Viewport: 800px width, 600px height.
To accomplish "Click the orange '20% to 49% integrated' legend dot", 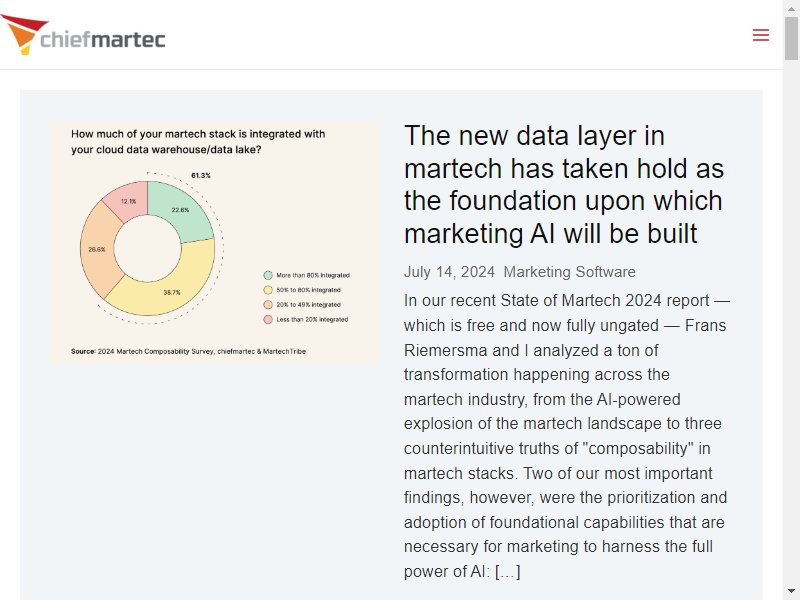I will tap(268, 305).
